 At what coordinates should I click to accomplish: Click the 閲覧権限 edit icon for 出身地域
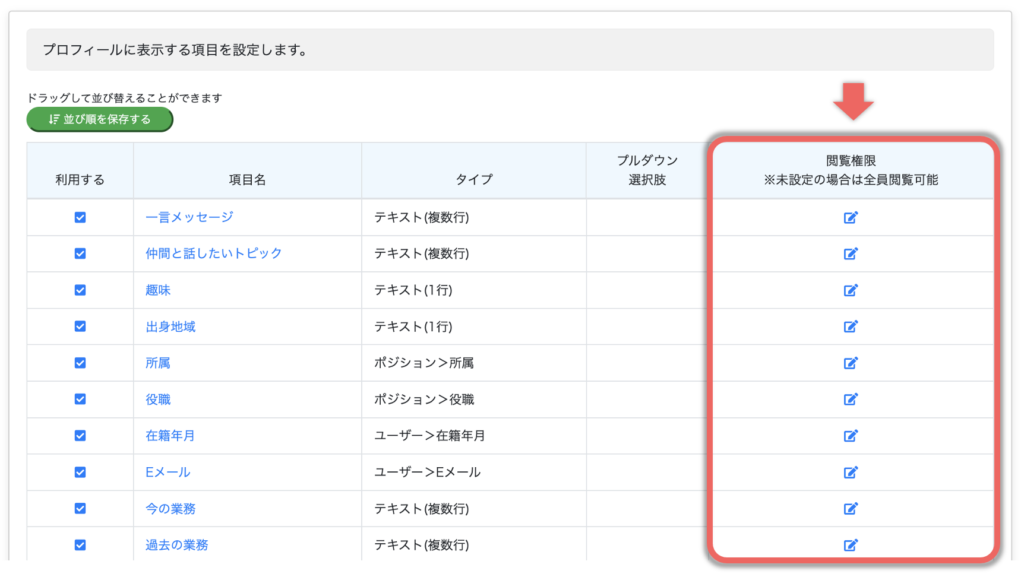(851, 326)
